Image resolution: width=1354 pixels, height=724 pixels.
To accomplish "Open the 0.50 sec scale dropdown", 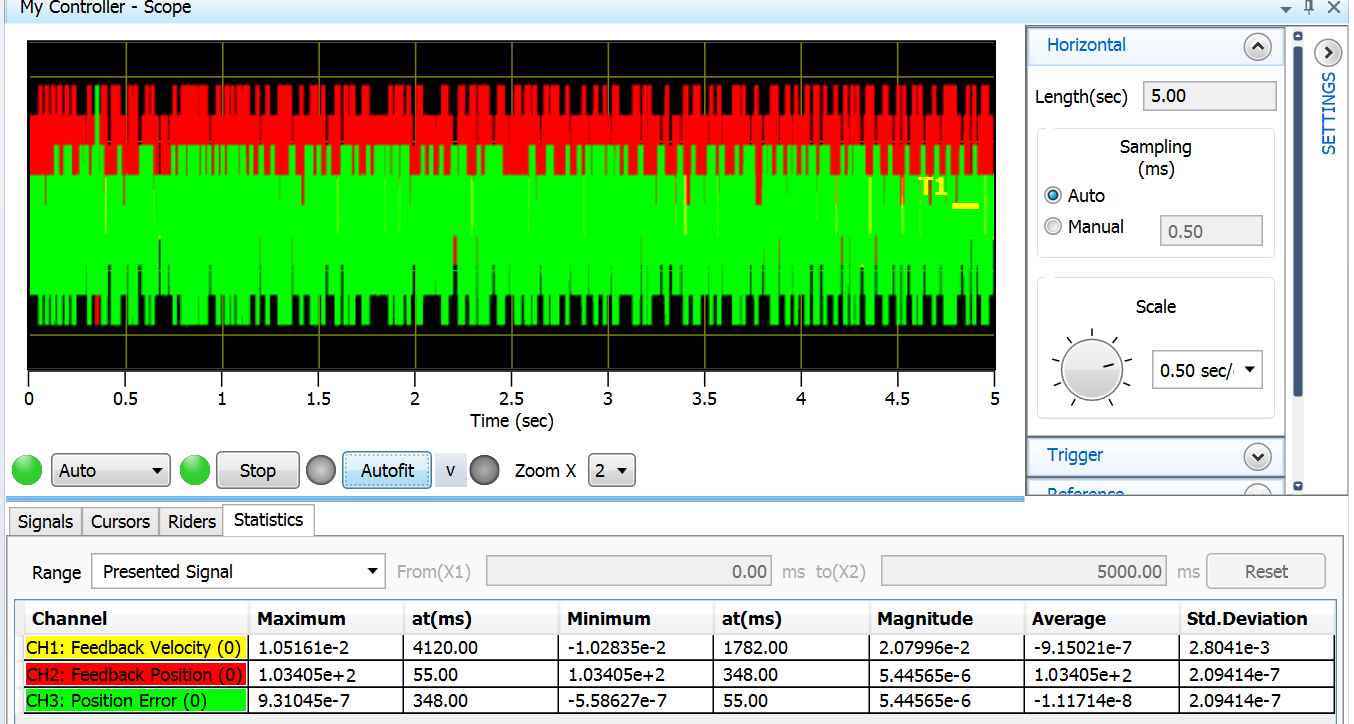I will (x=1207, y=370).
